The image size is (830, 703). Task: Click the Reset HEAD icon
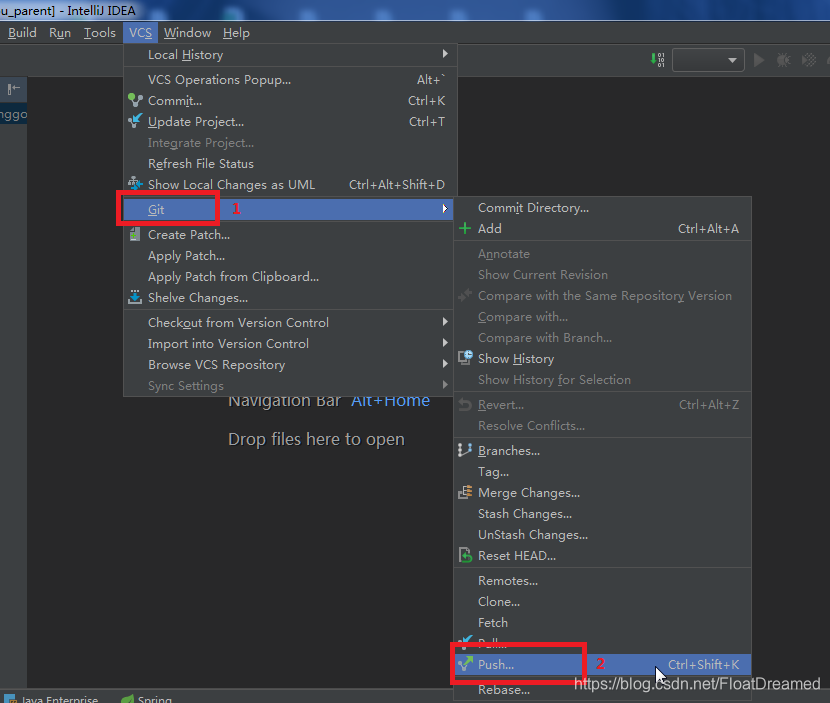point(465,555)
